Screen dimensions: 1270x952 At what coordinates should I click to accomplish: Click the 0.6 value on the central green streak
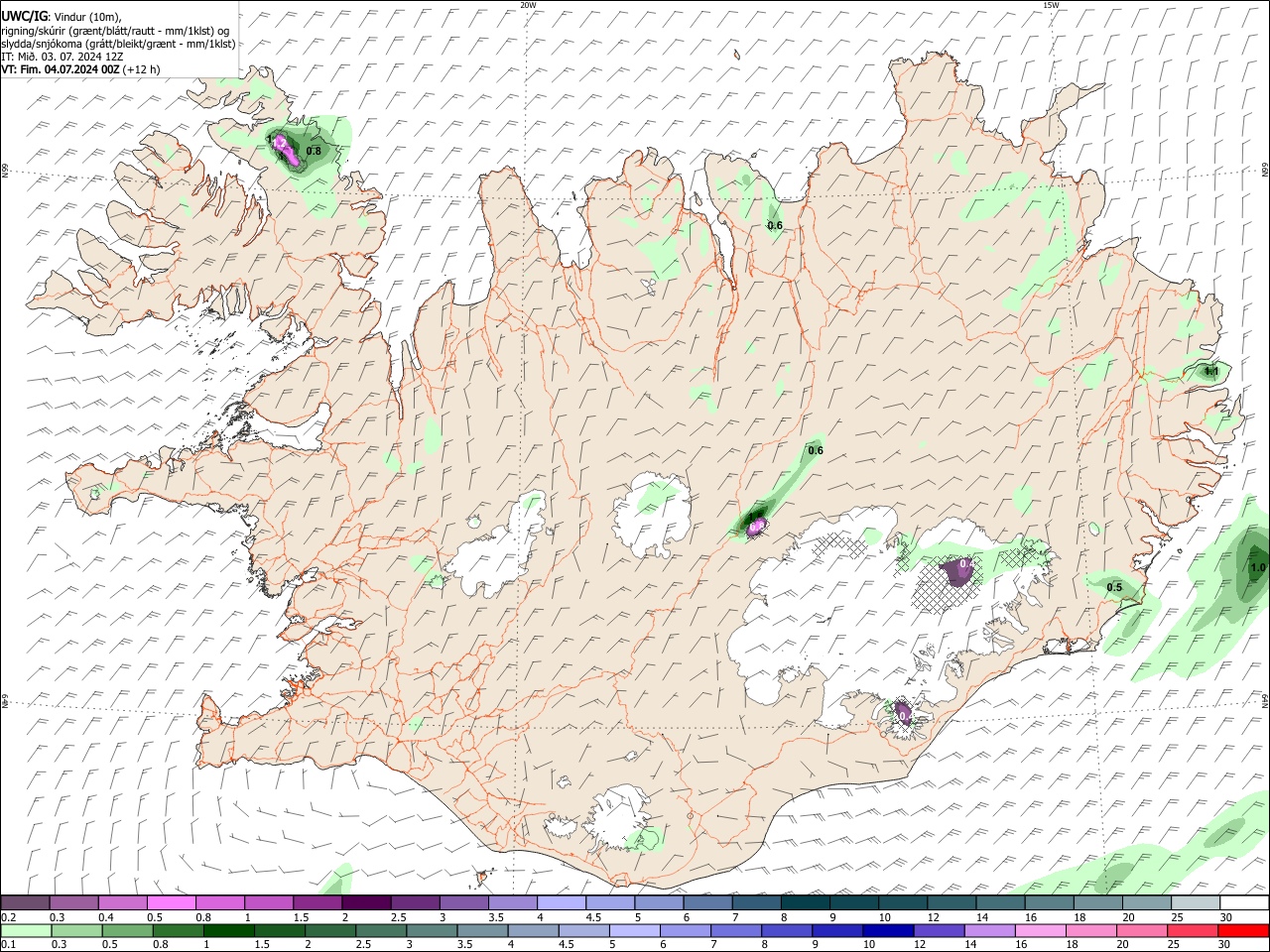(x=816, y=450)
